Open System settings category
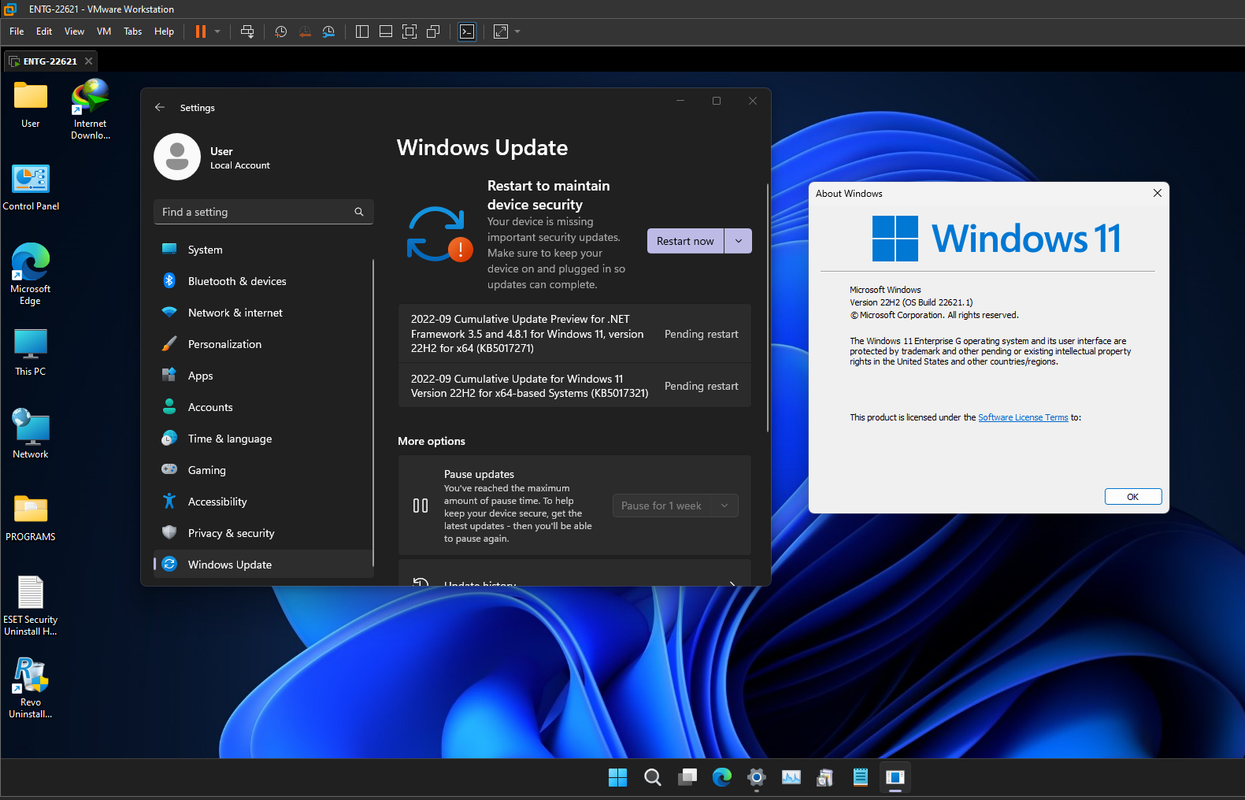1245x800 pixels. [x=264, y=249]
